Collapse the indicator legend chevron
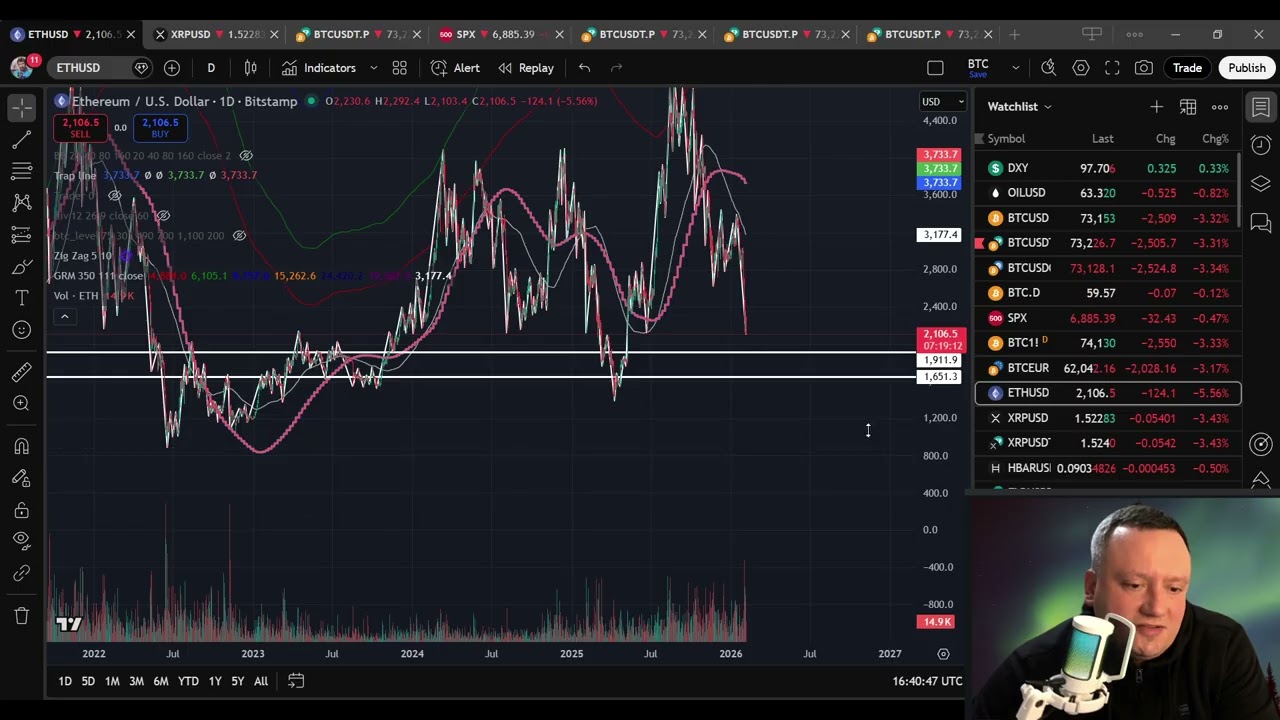Screen dimensions: 1280x720 coord(64,317)
